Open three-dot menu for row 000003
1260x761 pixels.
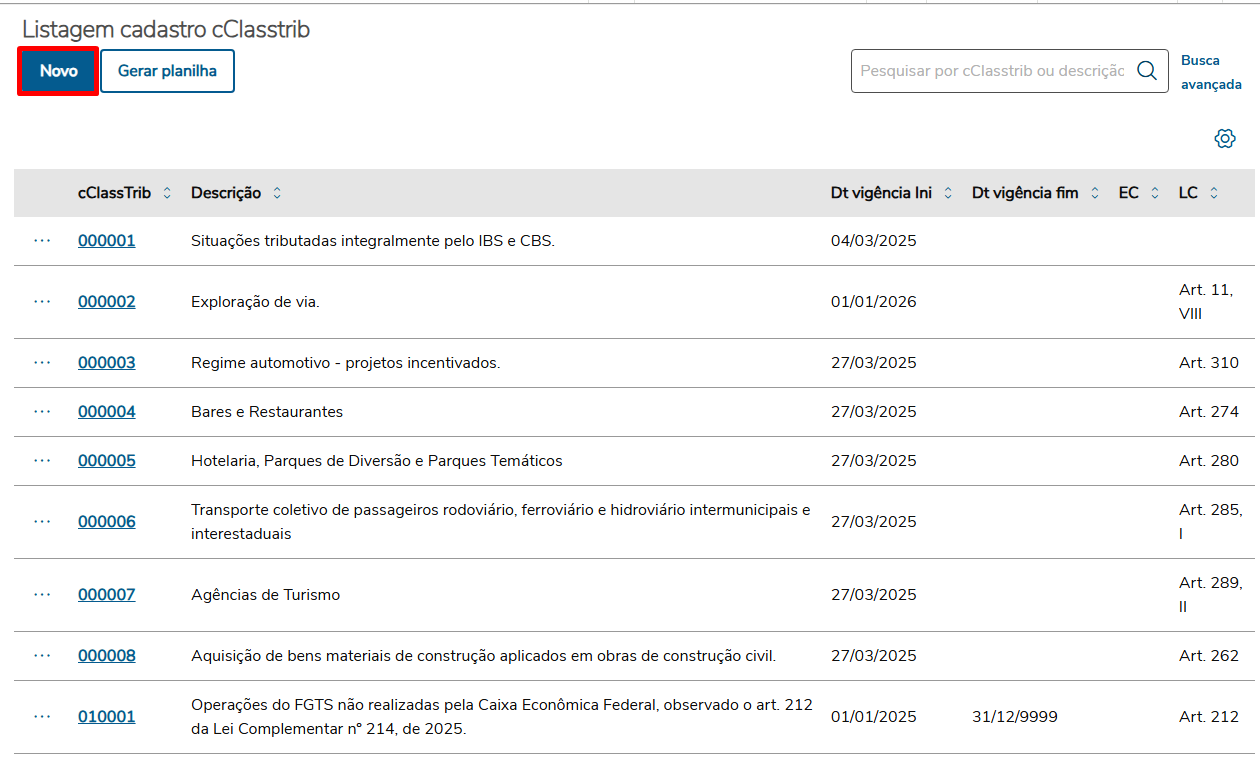click(x=42, y=363)
